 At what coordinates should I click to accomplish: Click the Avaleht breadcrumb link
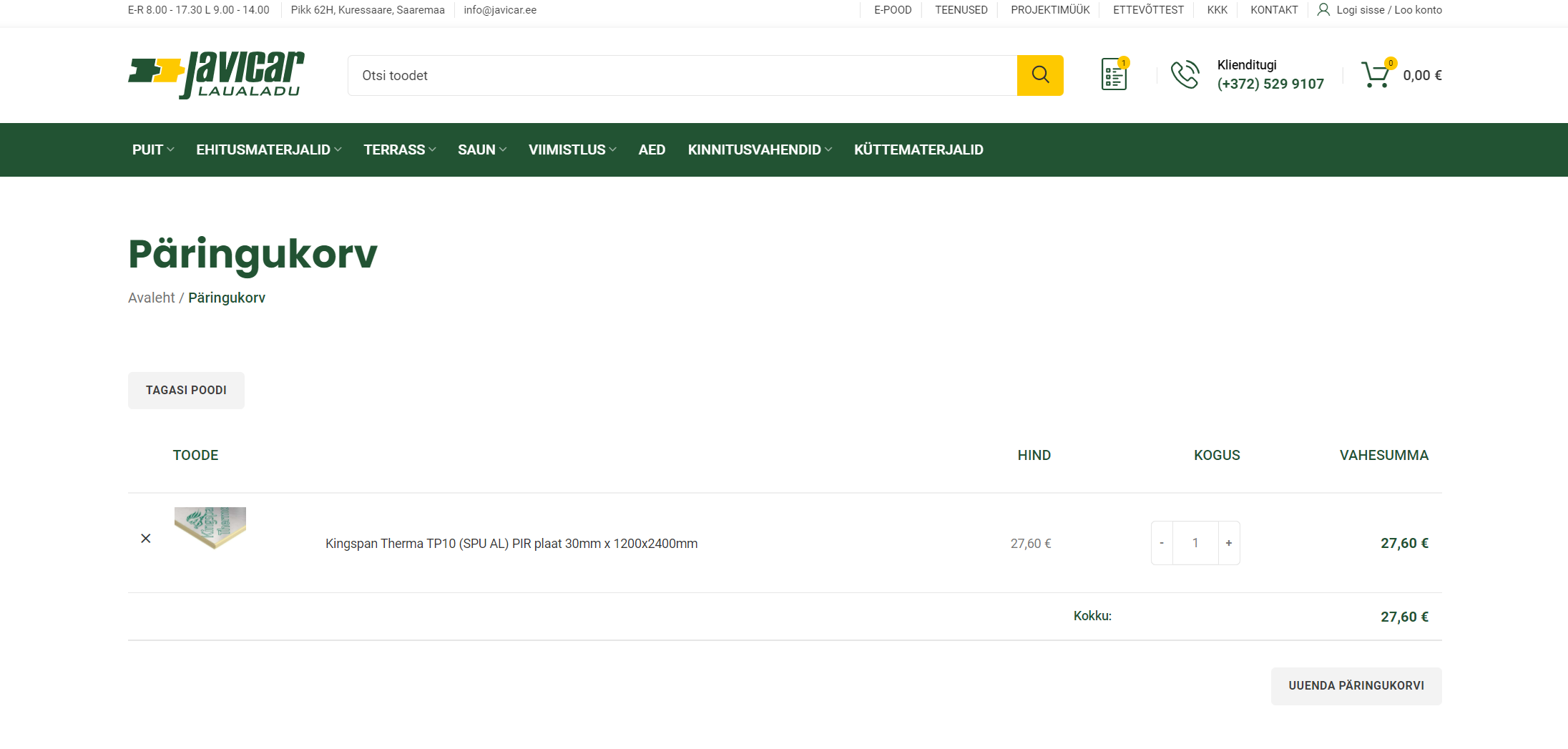click(x=151, y=298)
